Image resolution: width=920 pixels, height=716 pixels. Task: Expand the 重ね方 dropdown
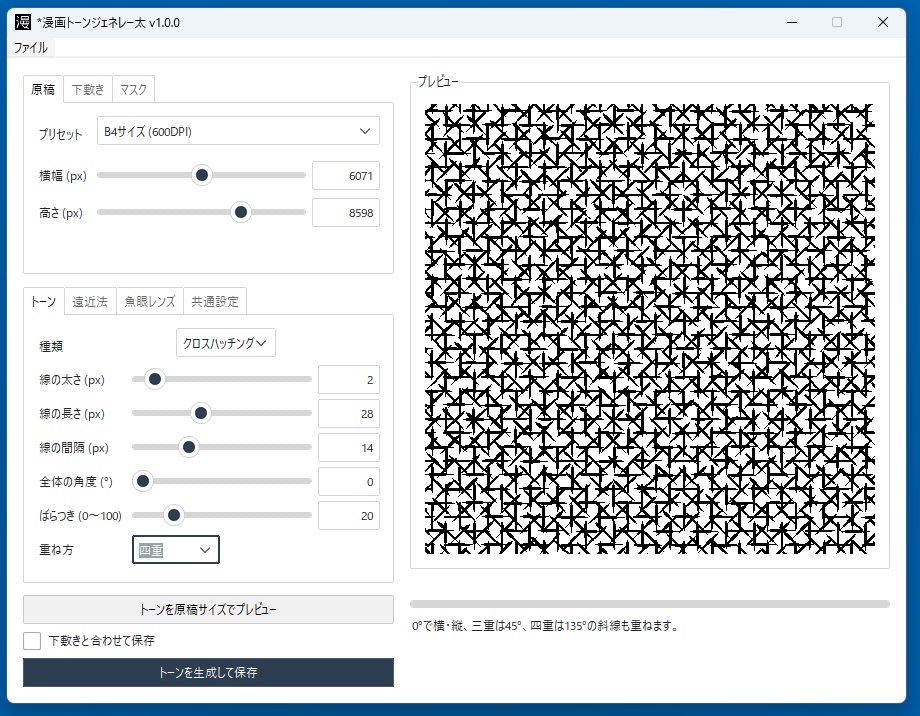[175, 550]
